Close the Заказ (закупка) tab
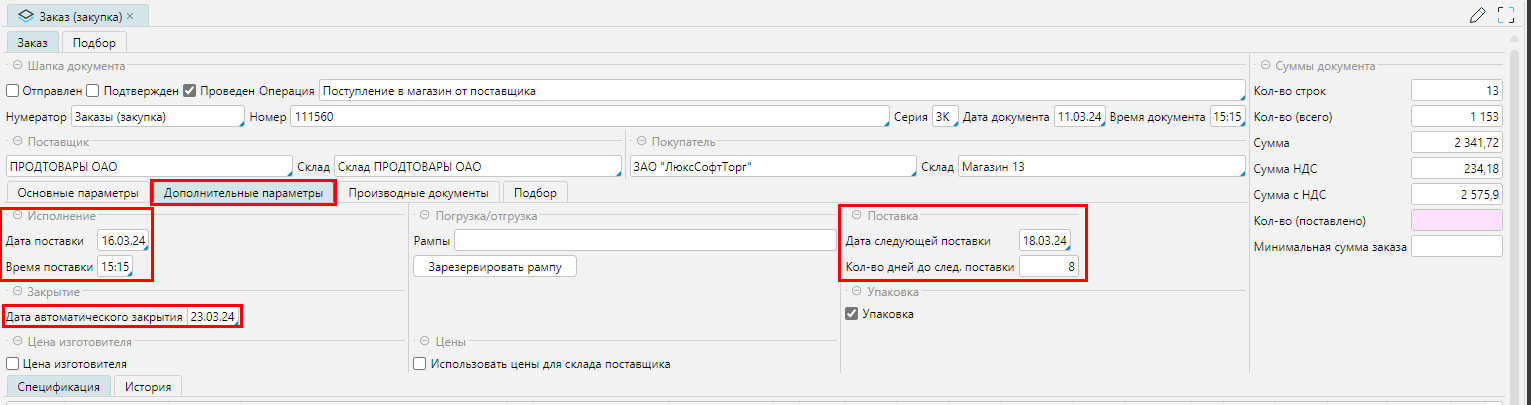The image size is (1531, 405). click(x=131, y=15)
